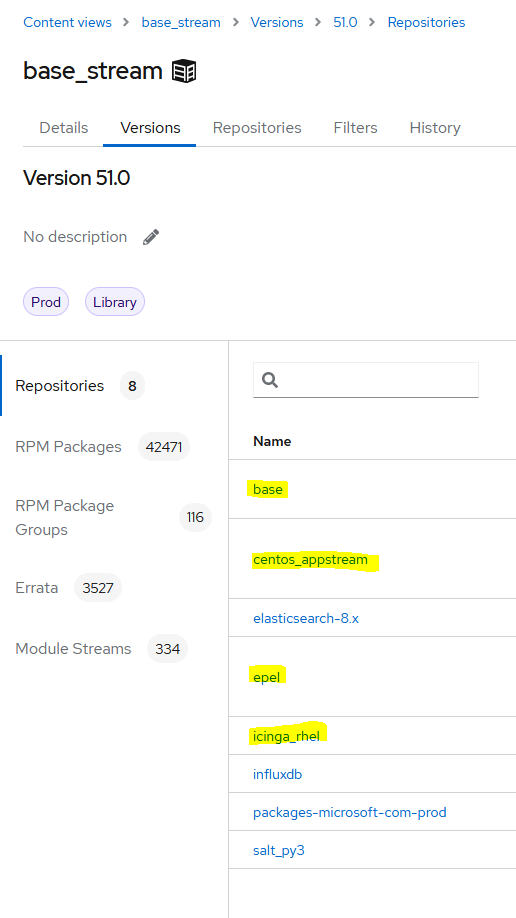The image size is (516, 918).
Task: Open the centos_appstream repository link
Action: (x=310, y=560)
